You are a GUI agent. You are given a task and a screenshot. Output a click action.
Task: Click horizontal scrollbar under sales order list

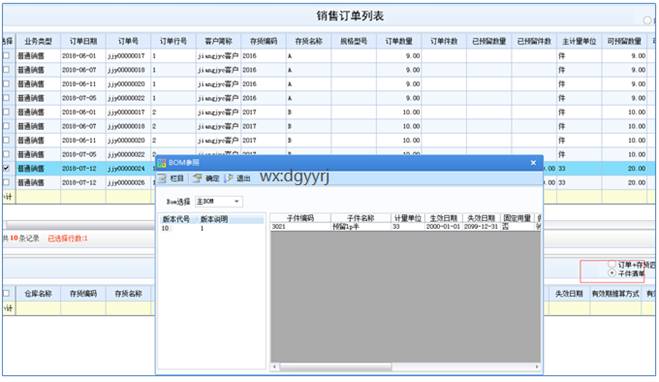point(80,225)
